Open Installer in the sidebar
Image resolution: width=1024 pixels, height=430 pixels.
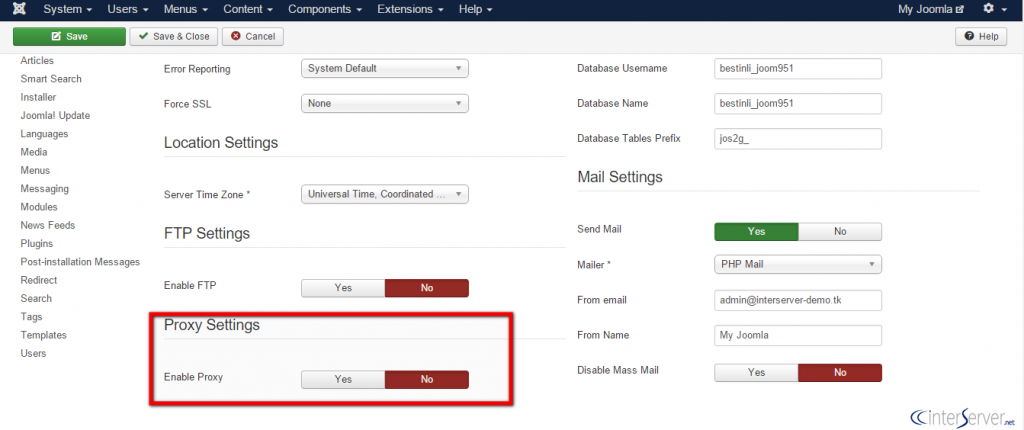[x=38, y=97]
